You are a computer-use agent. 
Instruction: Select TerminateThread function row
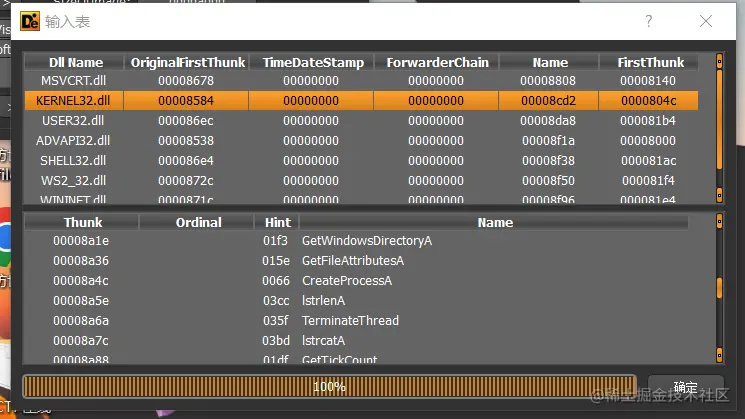[356, 321]
